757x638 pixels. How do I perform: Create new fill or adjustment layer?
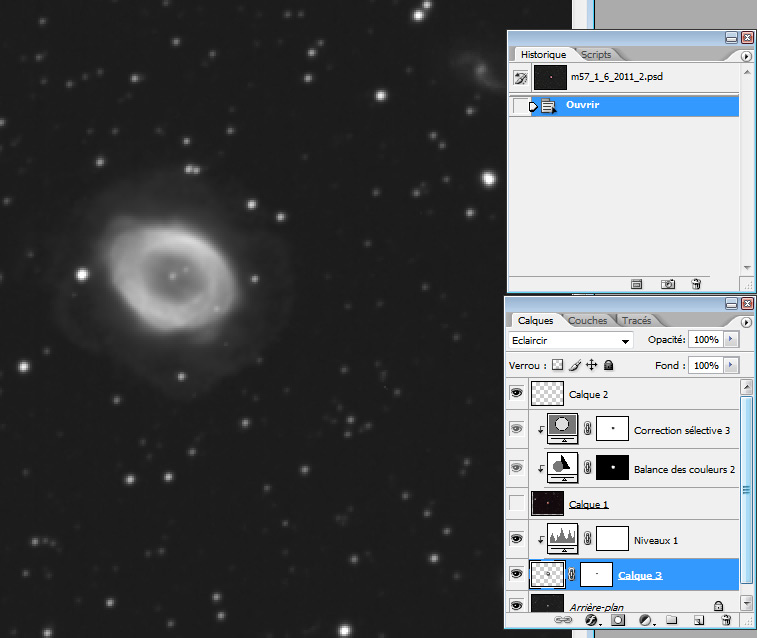tap(645, 620)
